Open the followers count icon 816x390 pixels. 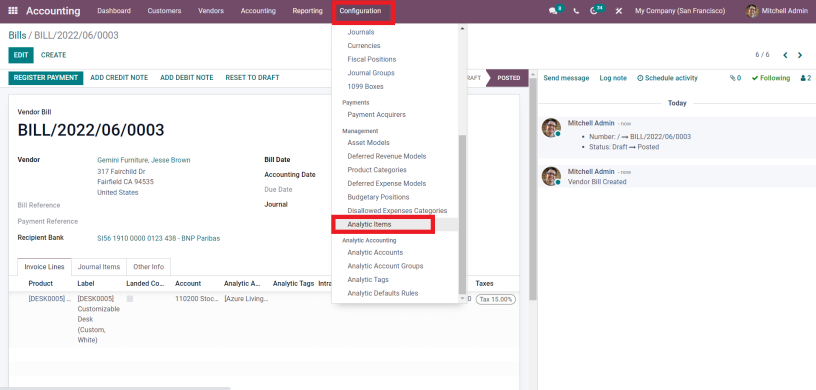tap(806, 78)
